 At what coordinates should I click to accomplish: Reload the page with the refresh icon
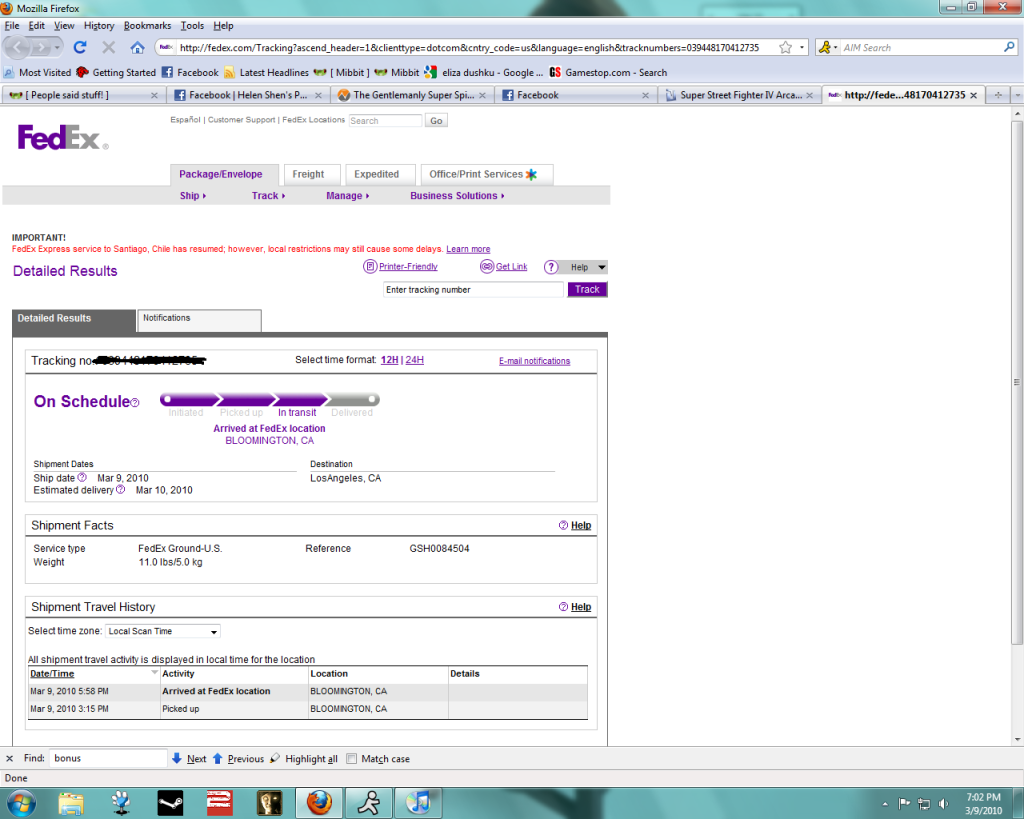(80, 47)
